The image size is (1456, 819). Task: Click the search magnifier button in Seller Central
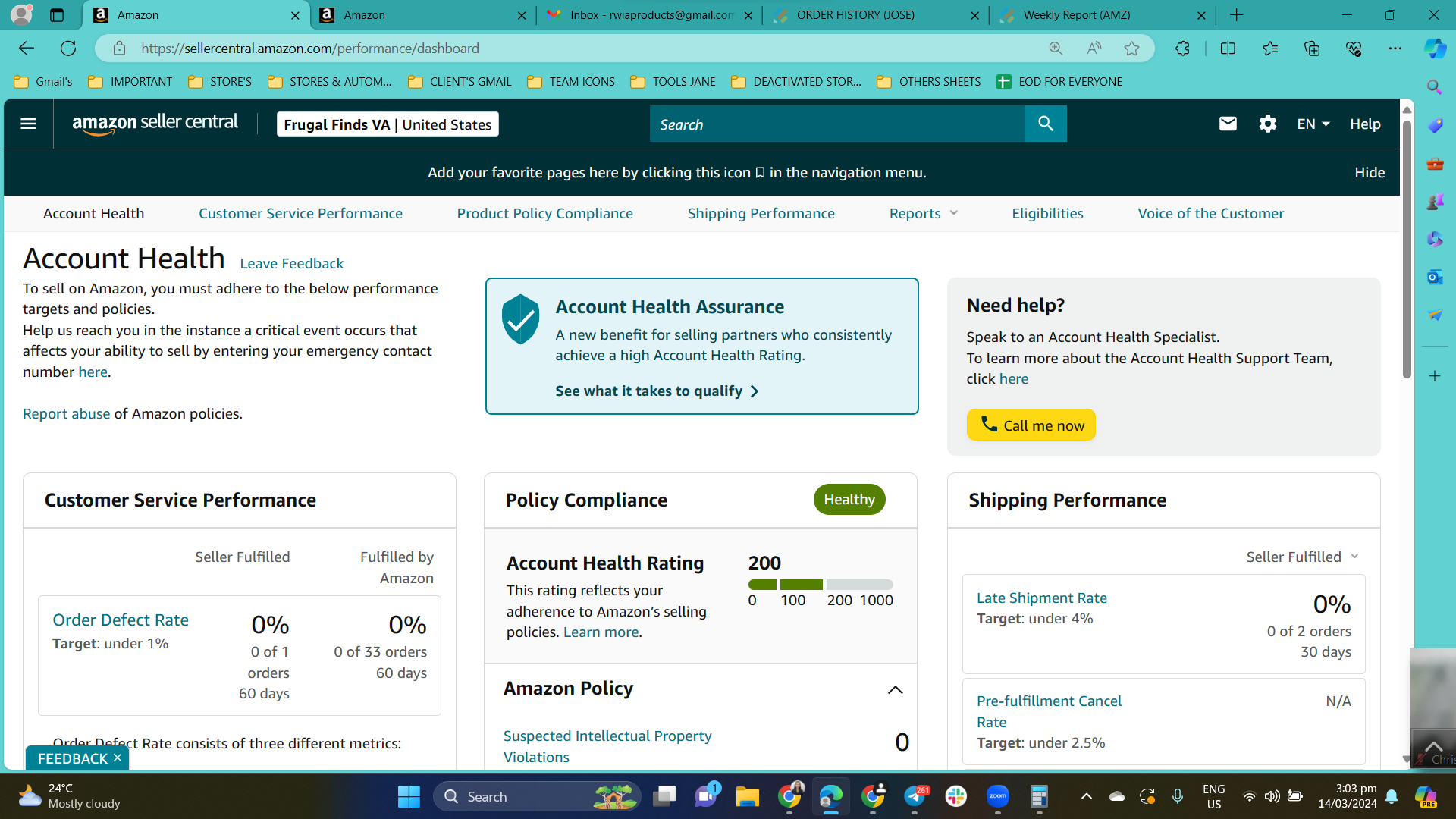pyautogui.click(x=1046, y=124)
